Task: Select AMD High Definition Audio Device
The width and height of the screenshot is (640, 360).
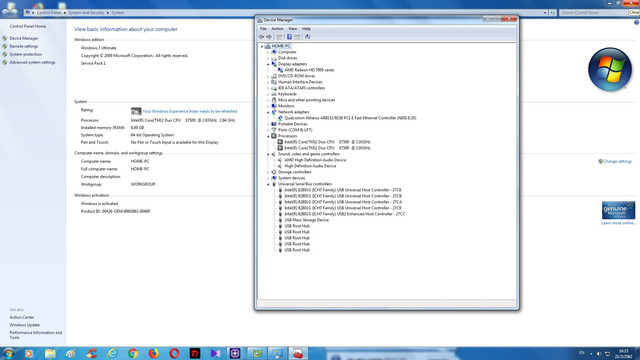Action: tap(315, 160)
